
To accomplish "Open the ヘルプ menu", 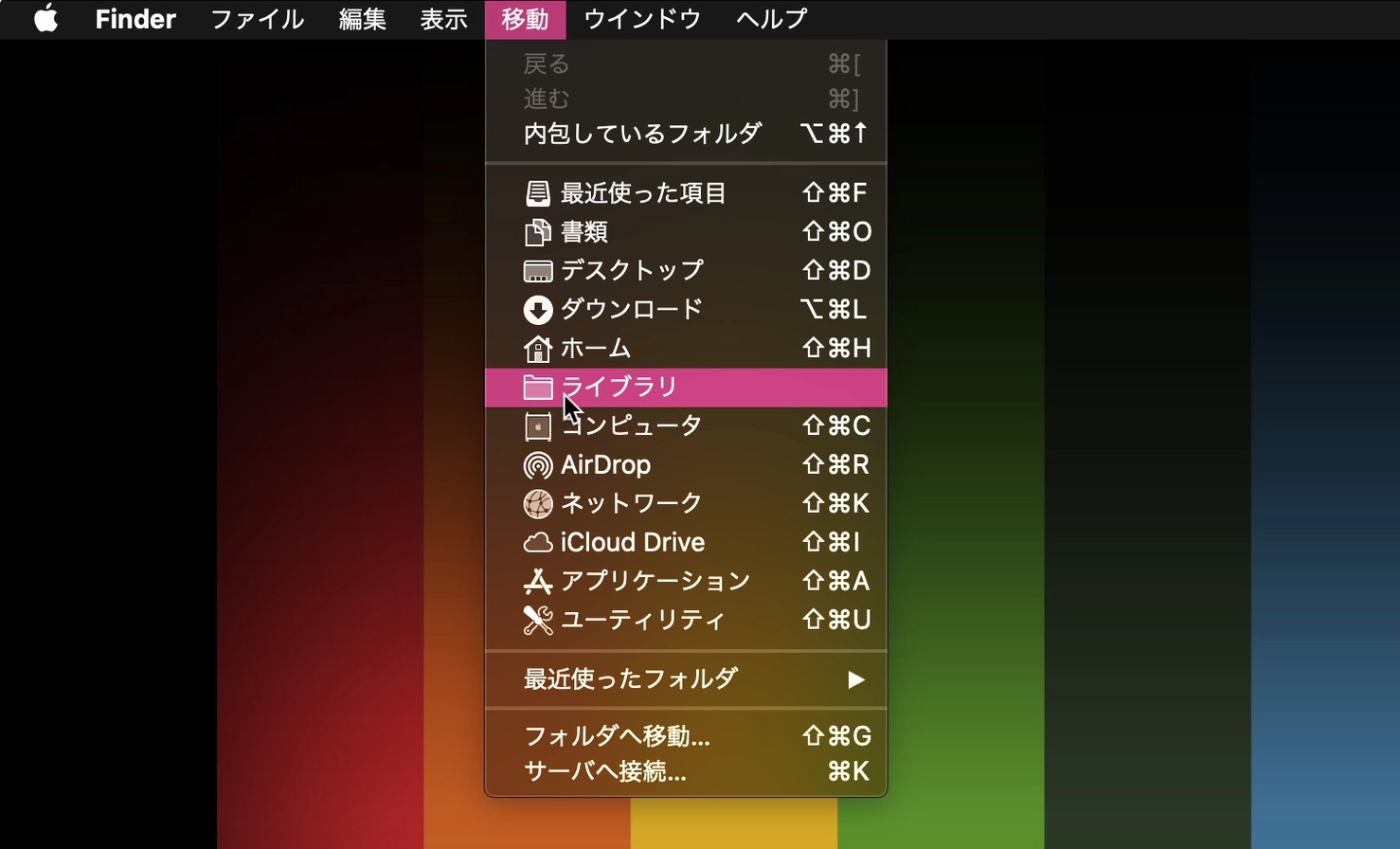I will (x=772, y=19).
